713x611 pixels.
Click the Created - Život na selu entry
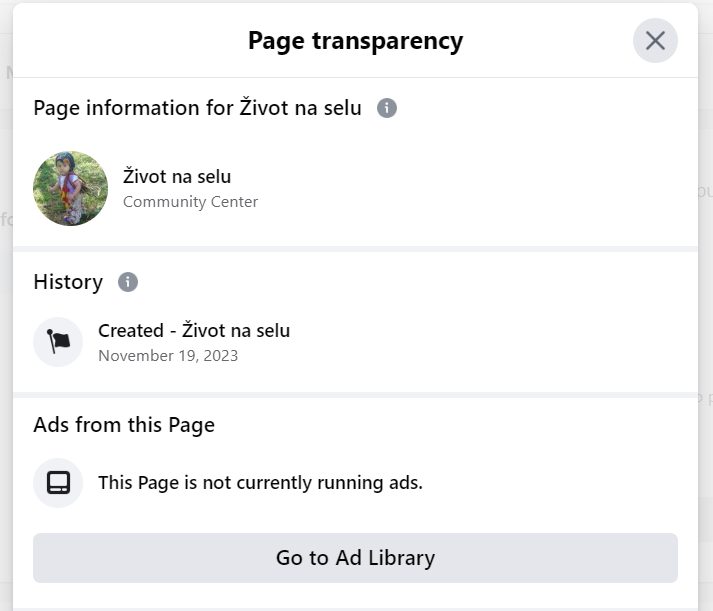(194, 331)
